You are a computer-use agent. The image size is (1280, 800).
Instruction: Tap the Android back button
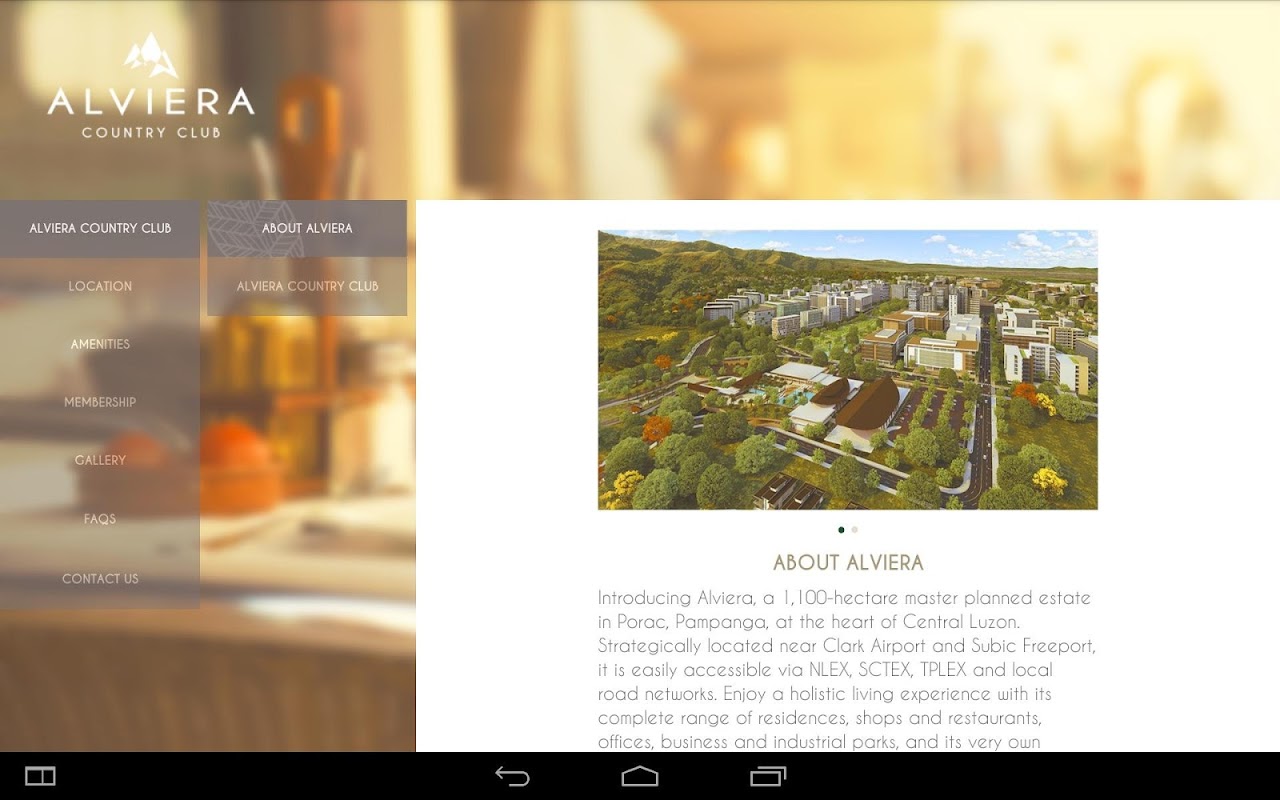[512, 776]
